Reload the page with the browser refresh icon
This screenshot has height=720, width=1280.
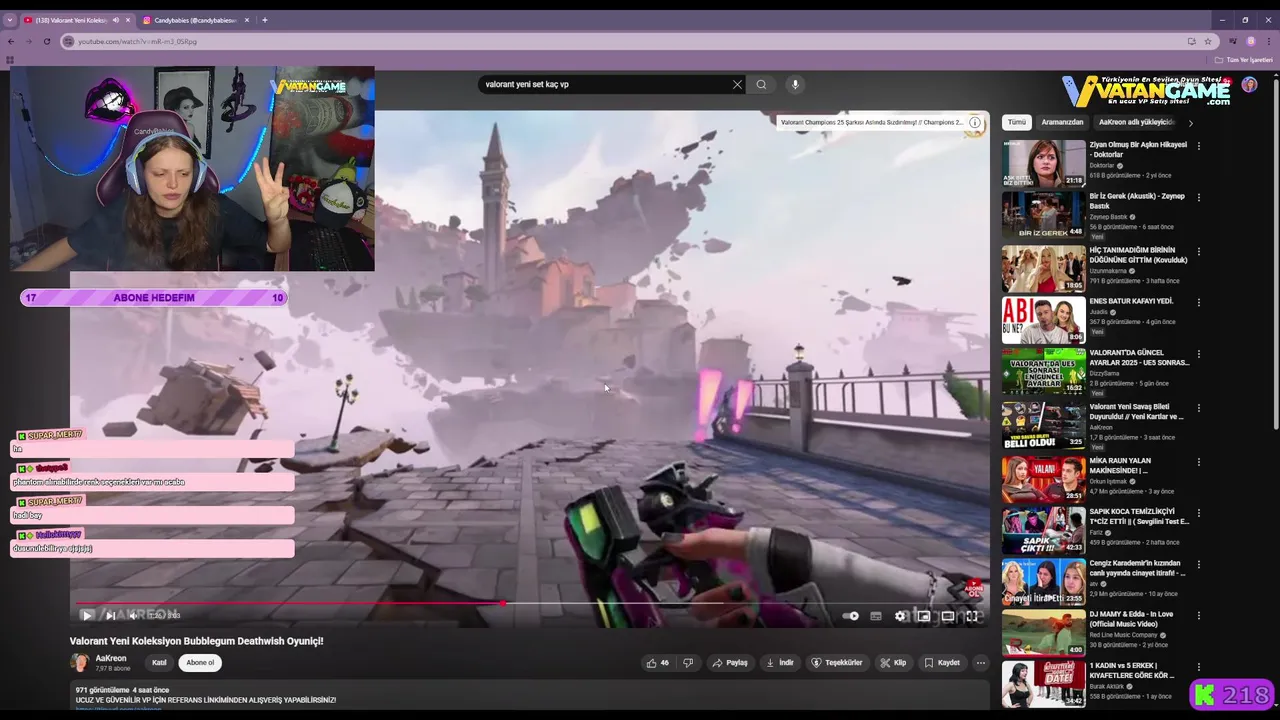click(47, 41)
